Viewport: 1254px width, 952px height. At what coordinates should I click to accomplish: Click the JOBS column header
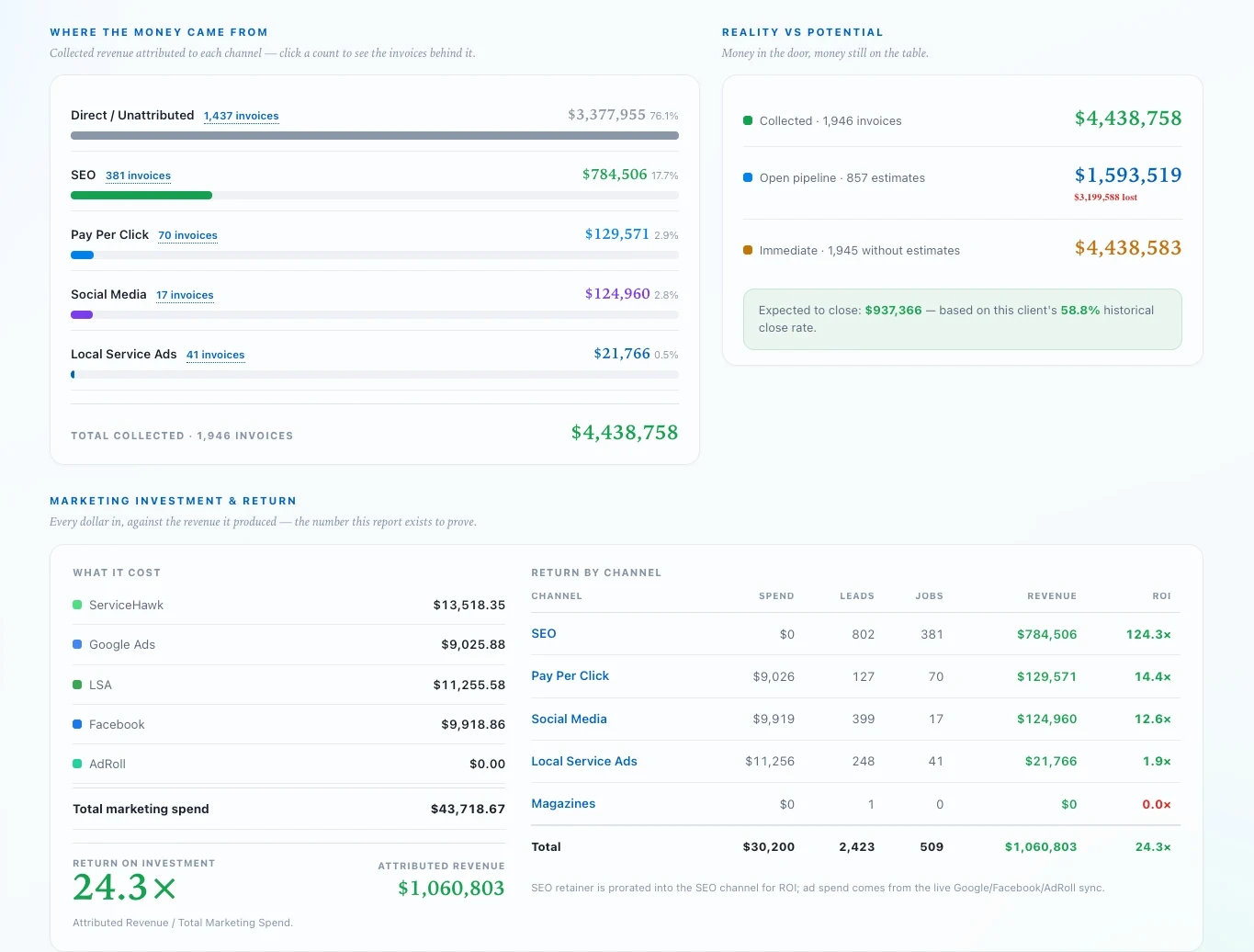[929, 595]
